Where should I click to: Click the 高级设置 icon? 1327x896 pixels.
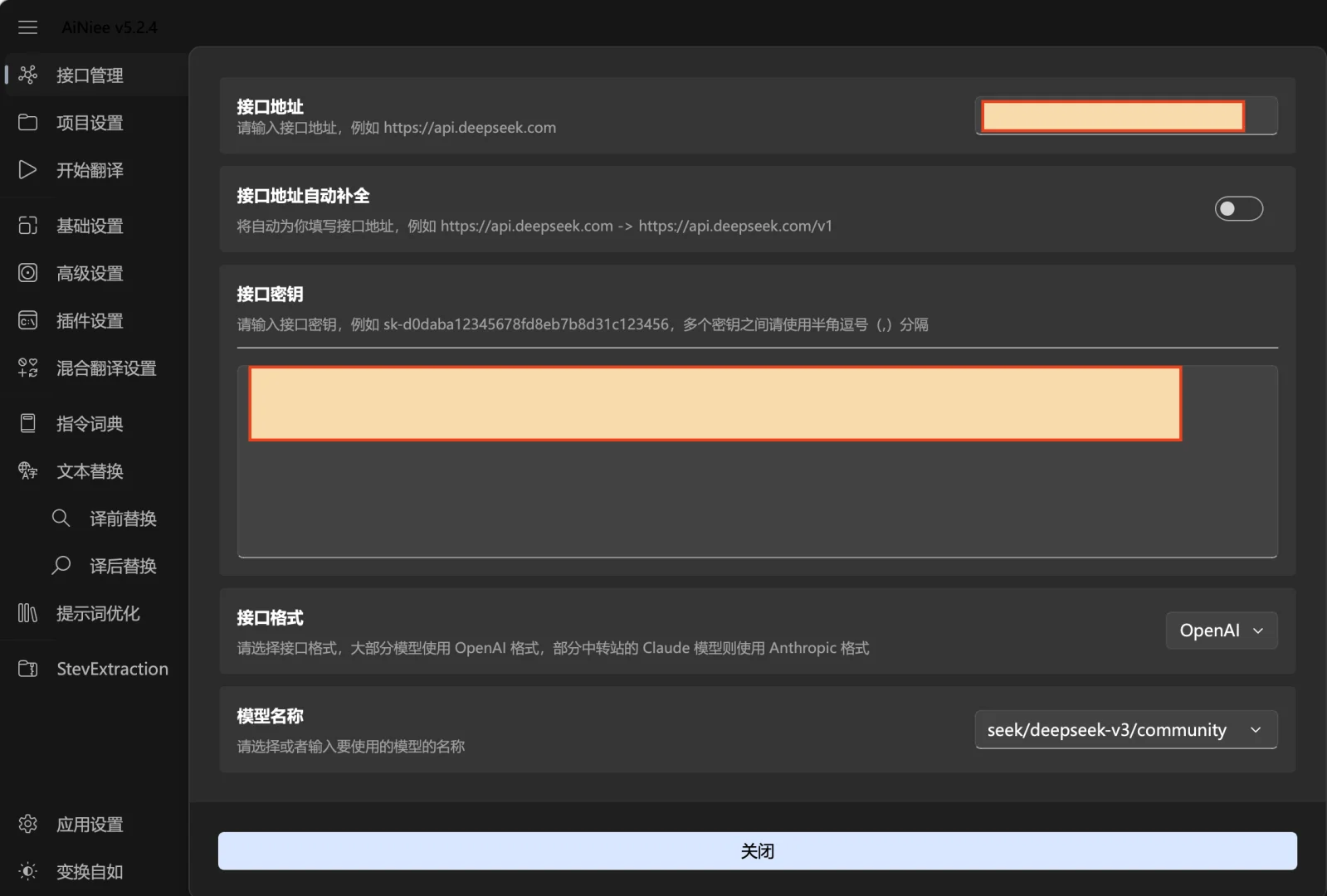pyautogui.click(x=28, y=272)
